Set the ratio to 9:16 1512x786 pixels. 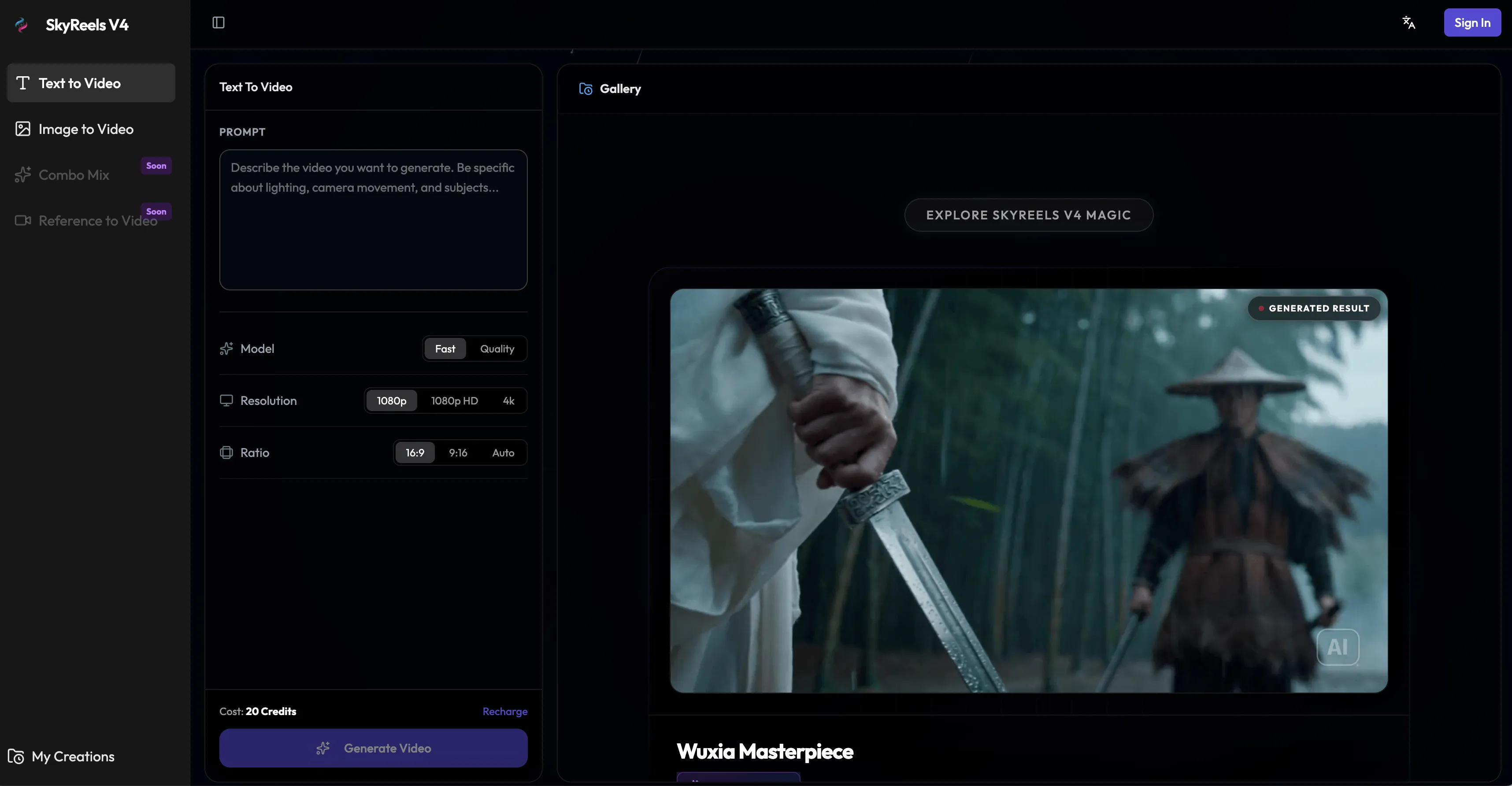pos(458,452)
